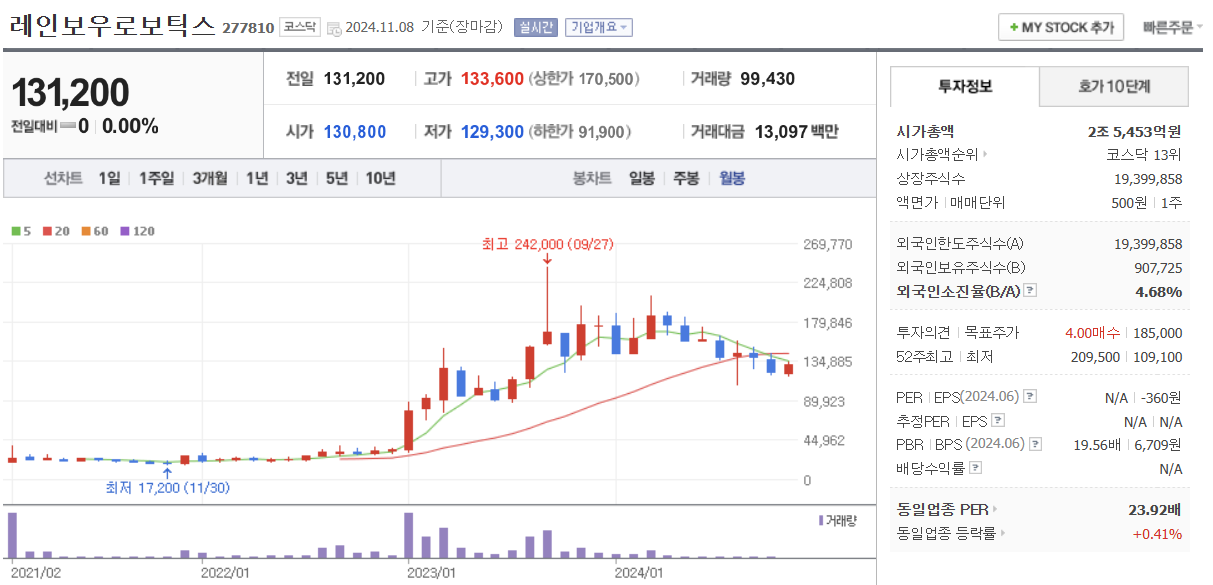Select the 10년 line chart period
The height and width of the screenshot is (585, 1213).
380,179
